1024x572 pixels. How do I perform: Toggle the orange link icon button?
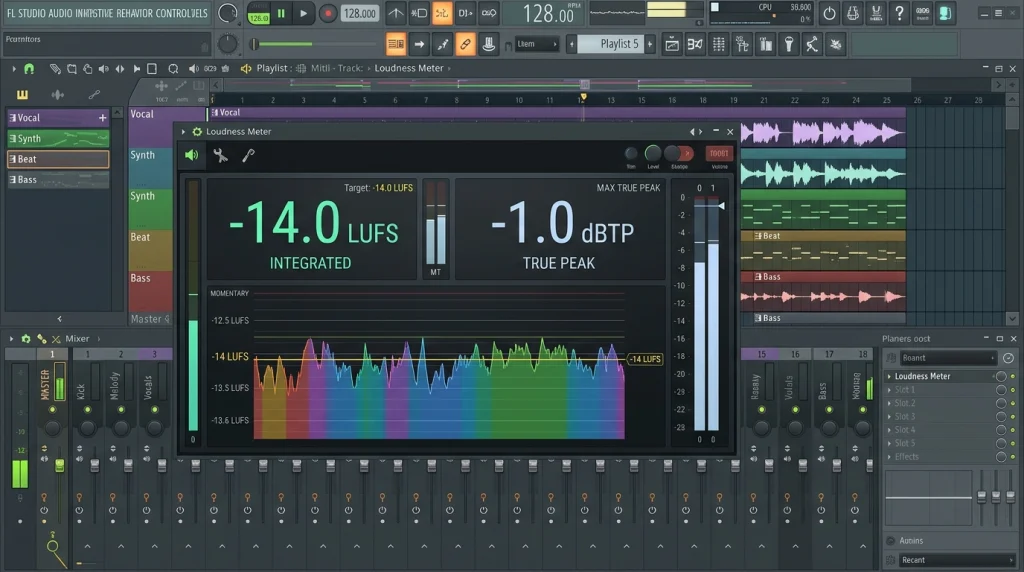pyautogui.click(x=465, y=44)
